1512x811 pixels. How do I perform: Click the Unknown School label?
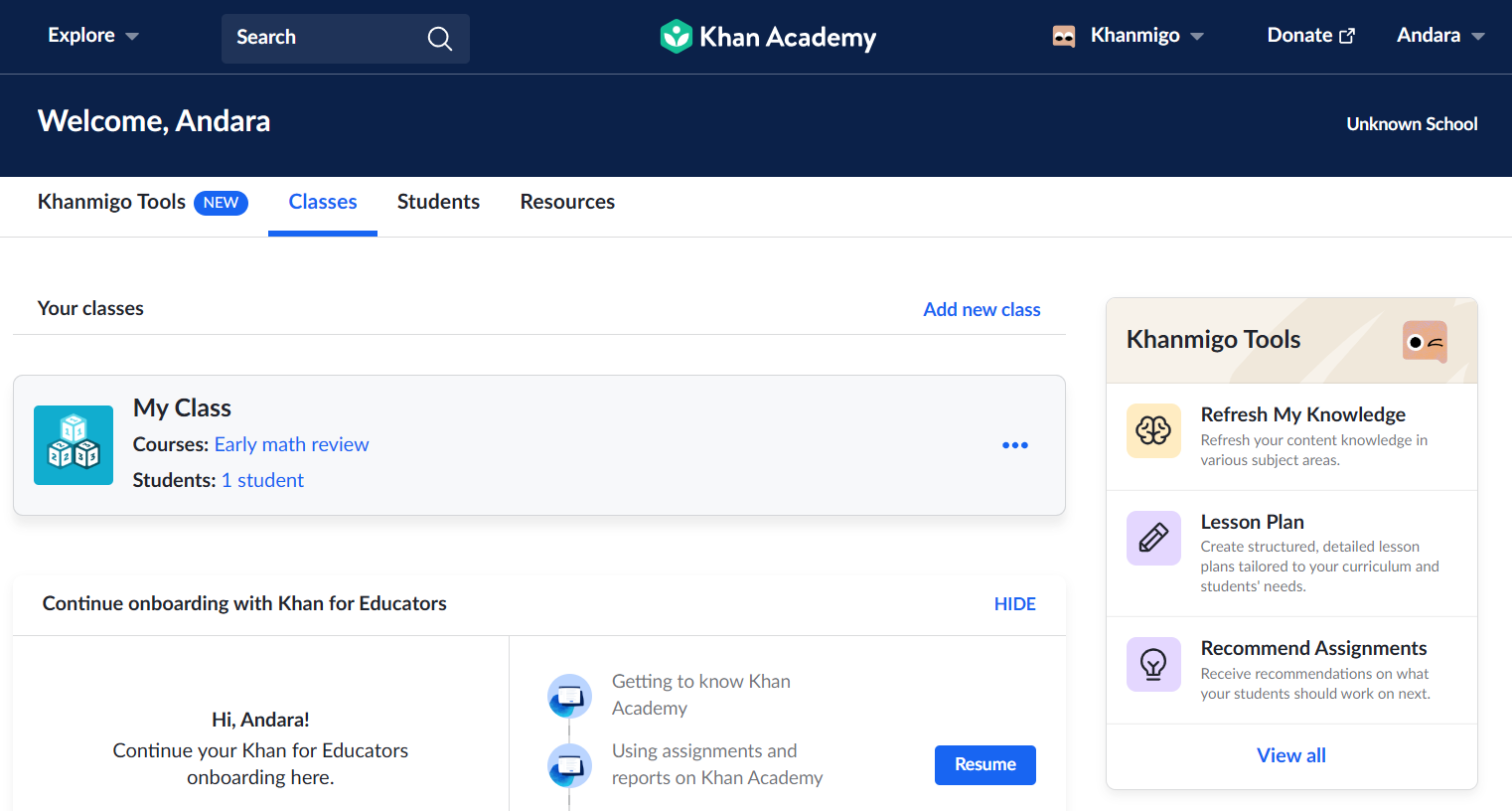[1412, 124]
